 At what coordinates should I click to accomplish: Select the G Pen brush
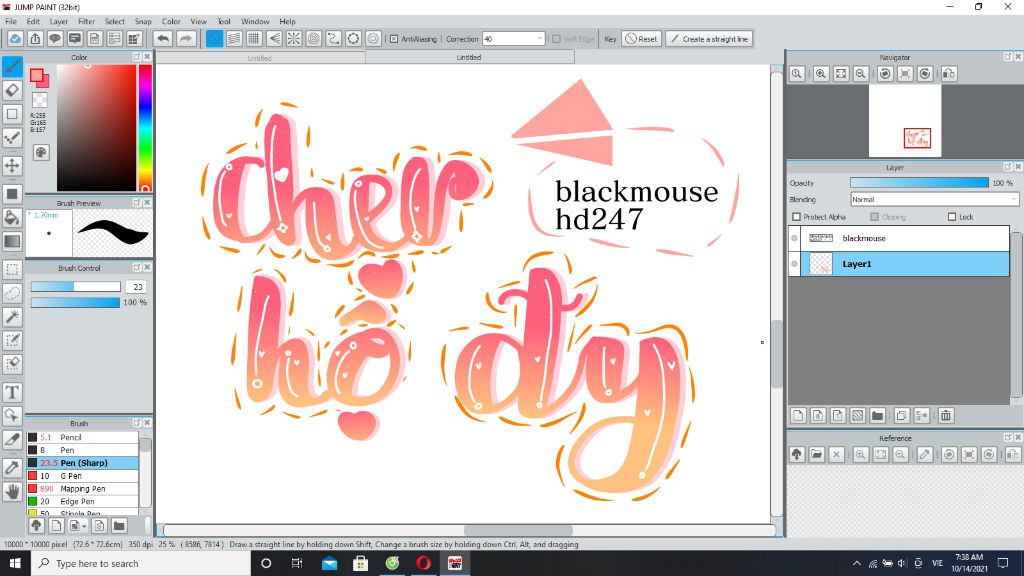click(82, 476)
